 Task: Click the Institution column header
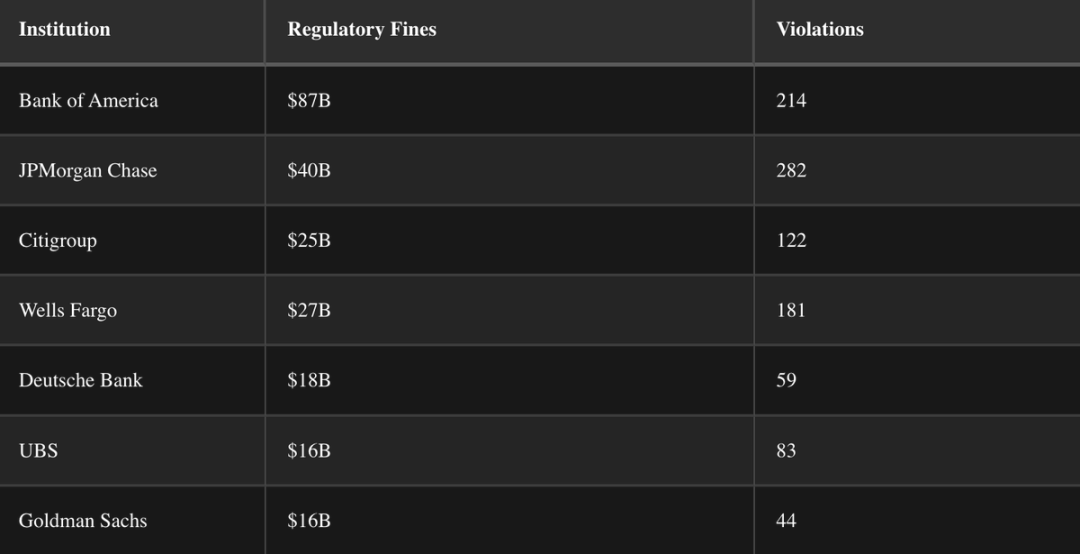pyautogui.click(x=65, y=30)
